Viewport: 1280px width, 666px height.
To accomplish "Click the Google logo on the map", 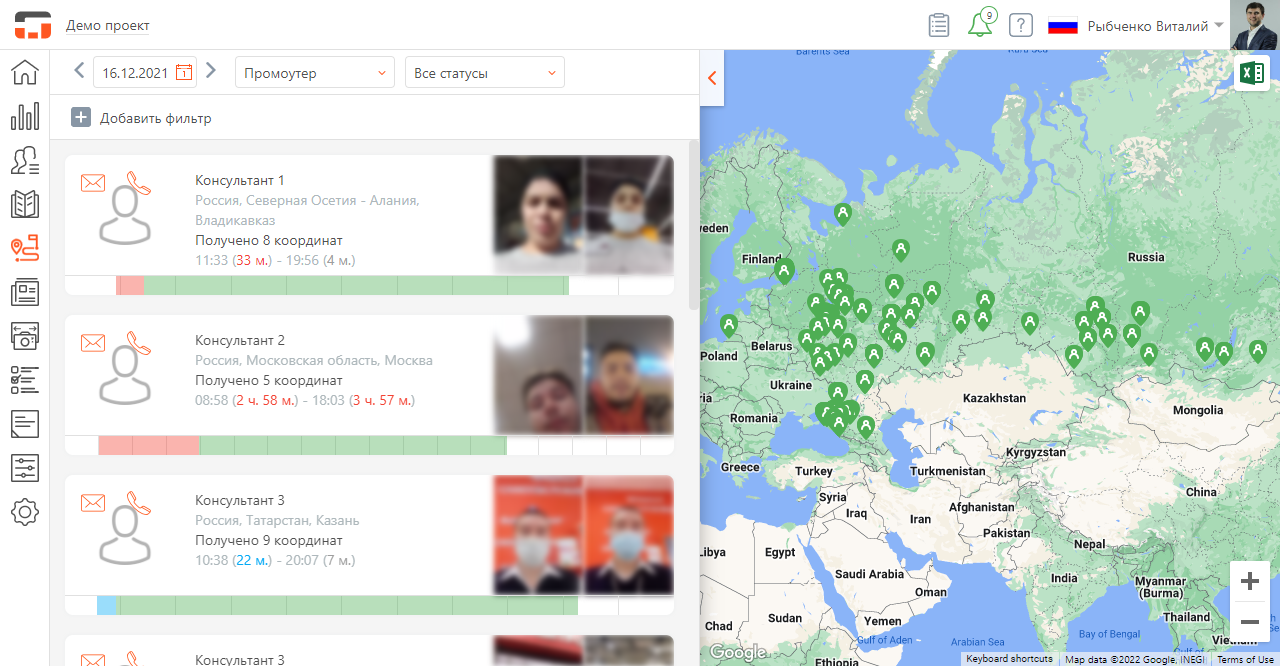I will pyautogui.click(x=739, y=653).
